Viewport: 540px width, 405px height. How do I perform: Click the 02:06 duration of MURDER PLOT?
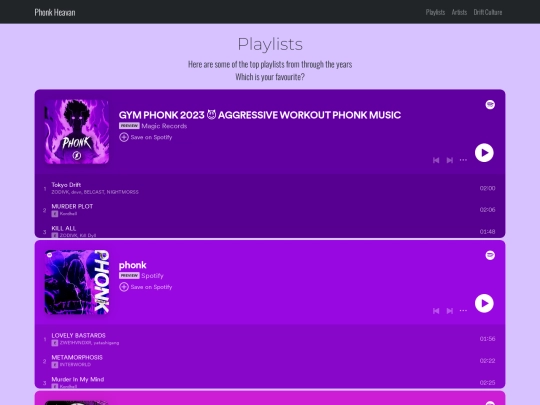pos(487,210)
